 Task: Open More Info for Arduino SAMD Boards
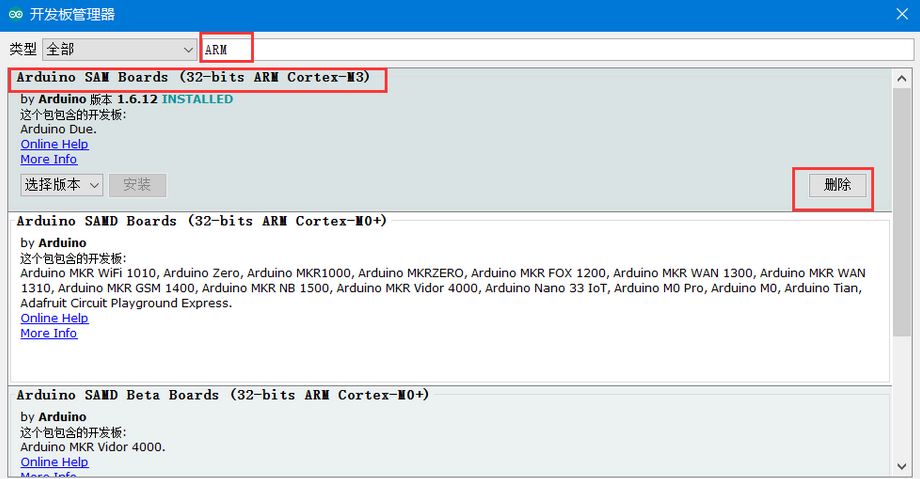click(49, 333)
